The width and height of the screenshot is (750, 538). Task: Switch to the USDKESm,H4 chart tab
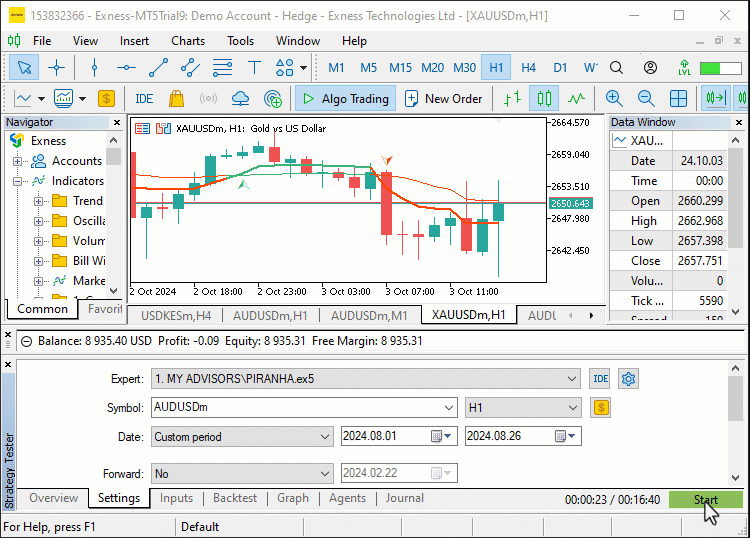point(176,316)
